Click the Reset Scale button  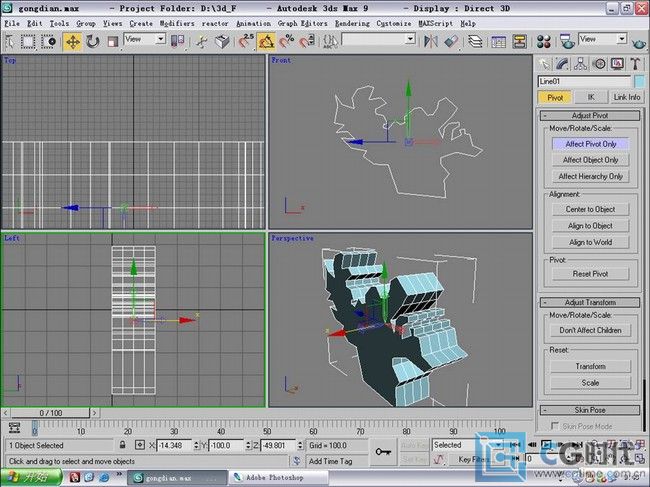[x=590, y=383]
